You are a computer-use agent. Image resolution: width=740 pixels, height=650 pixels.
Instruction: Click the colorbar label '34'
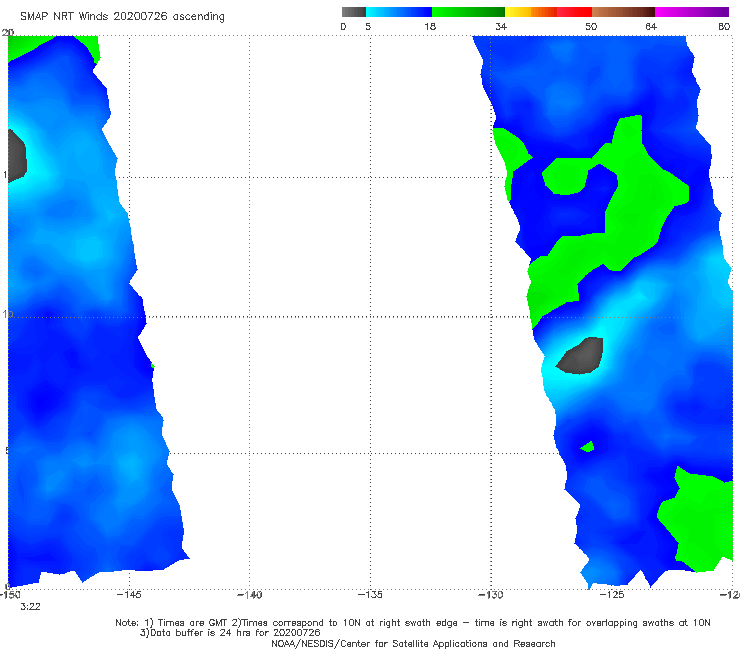tap(501, 26)
